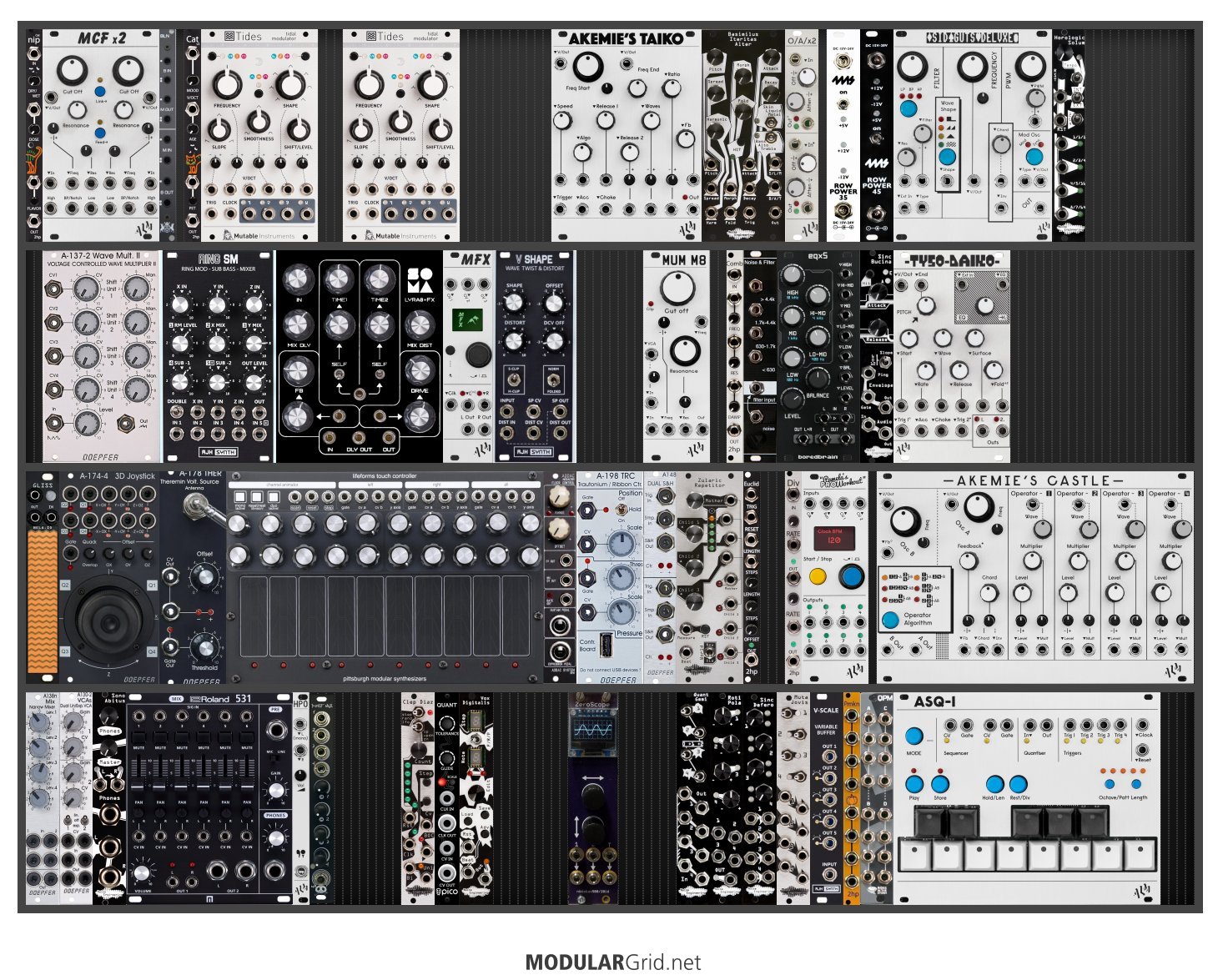Click the upper black knob on ZeroScope
The width and height of the screenshot is (1228, 980).
(593, 797)
